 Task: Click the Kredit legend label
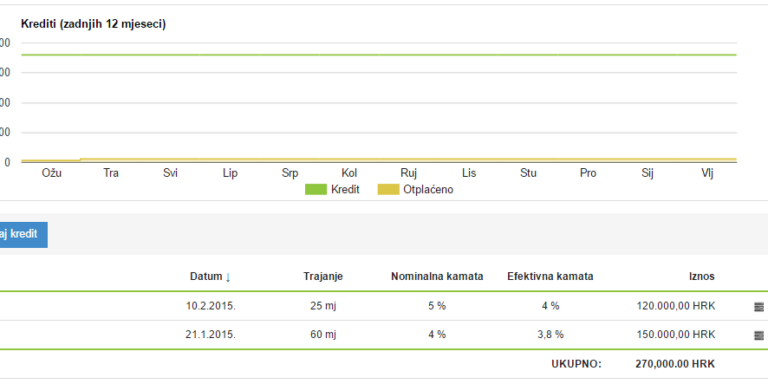[x=345, y=190]
